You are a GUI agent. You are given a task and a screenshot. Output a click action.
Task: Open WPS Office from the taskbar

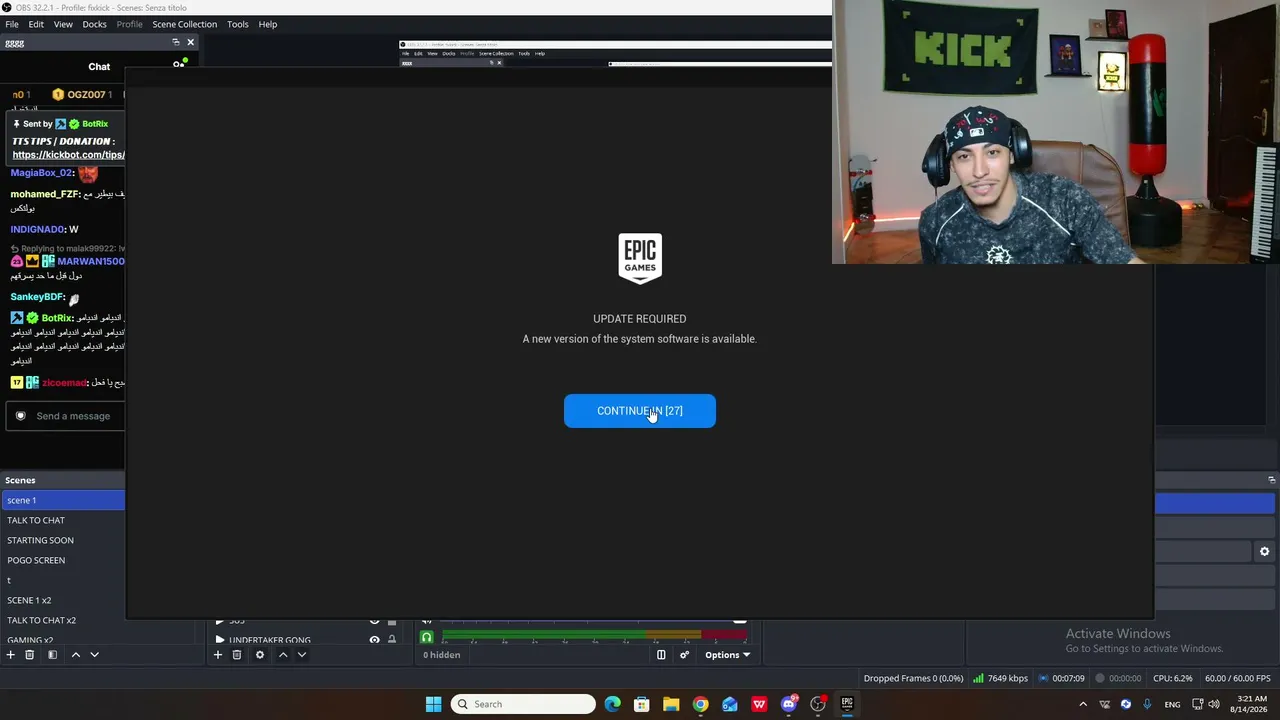pyautogui.click(x=759, y=704)
